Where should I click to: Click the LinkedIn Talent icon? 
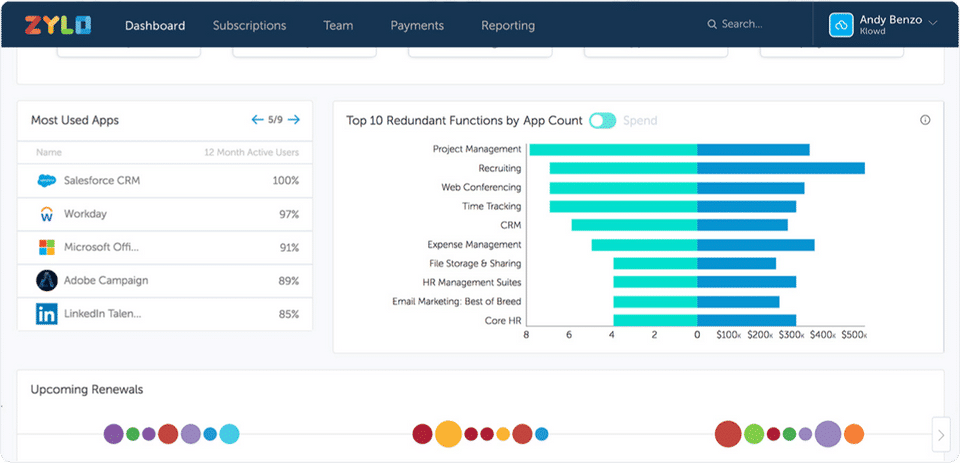coord(46,314)
